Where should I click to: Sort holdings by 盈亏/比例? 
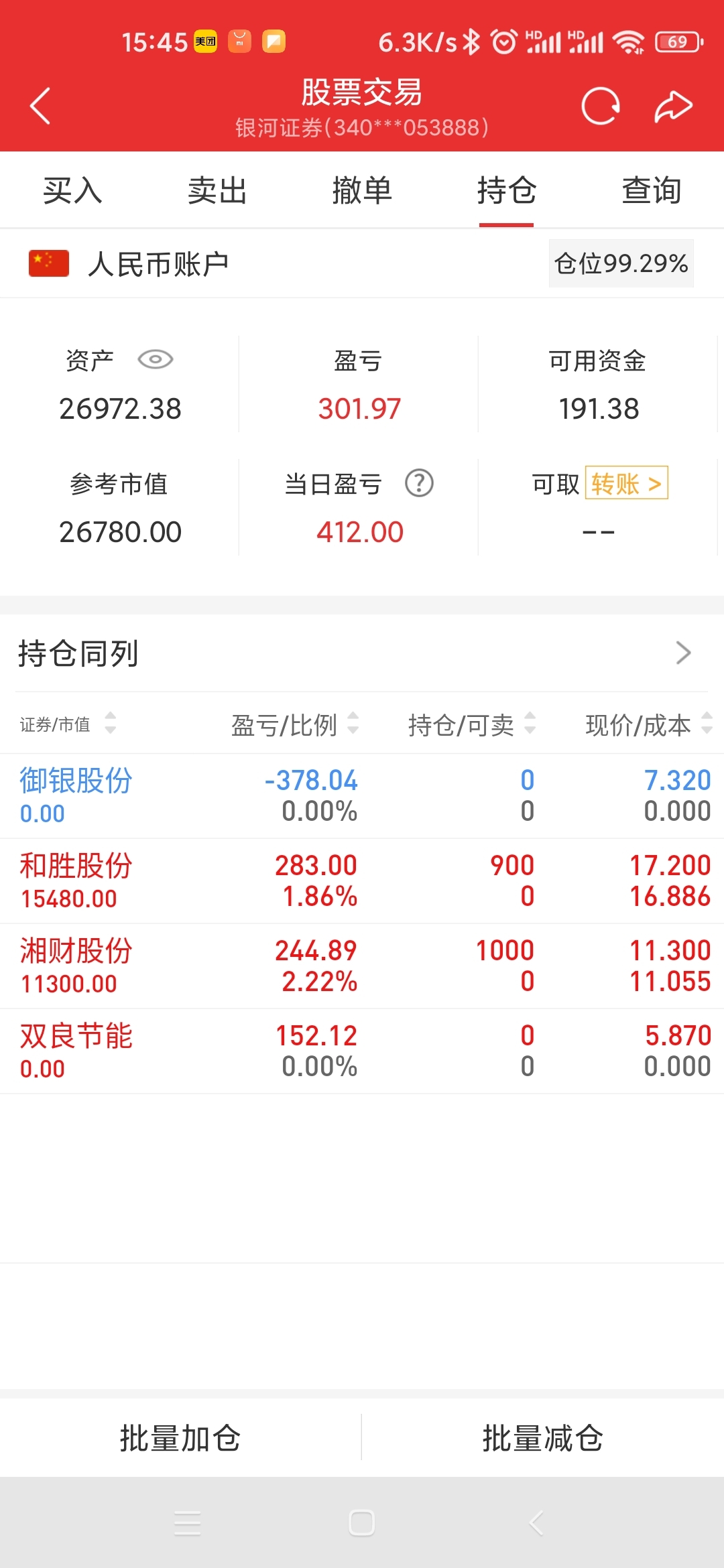(x=295, y=724)
